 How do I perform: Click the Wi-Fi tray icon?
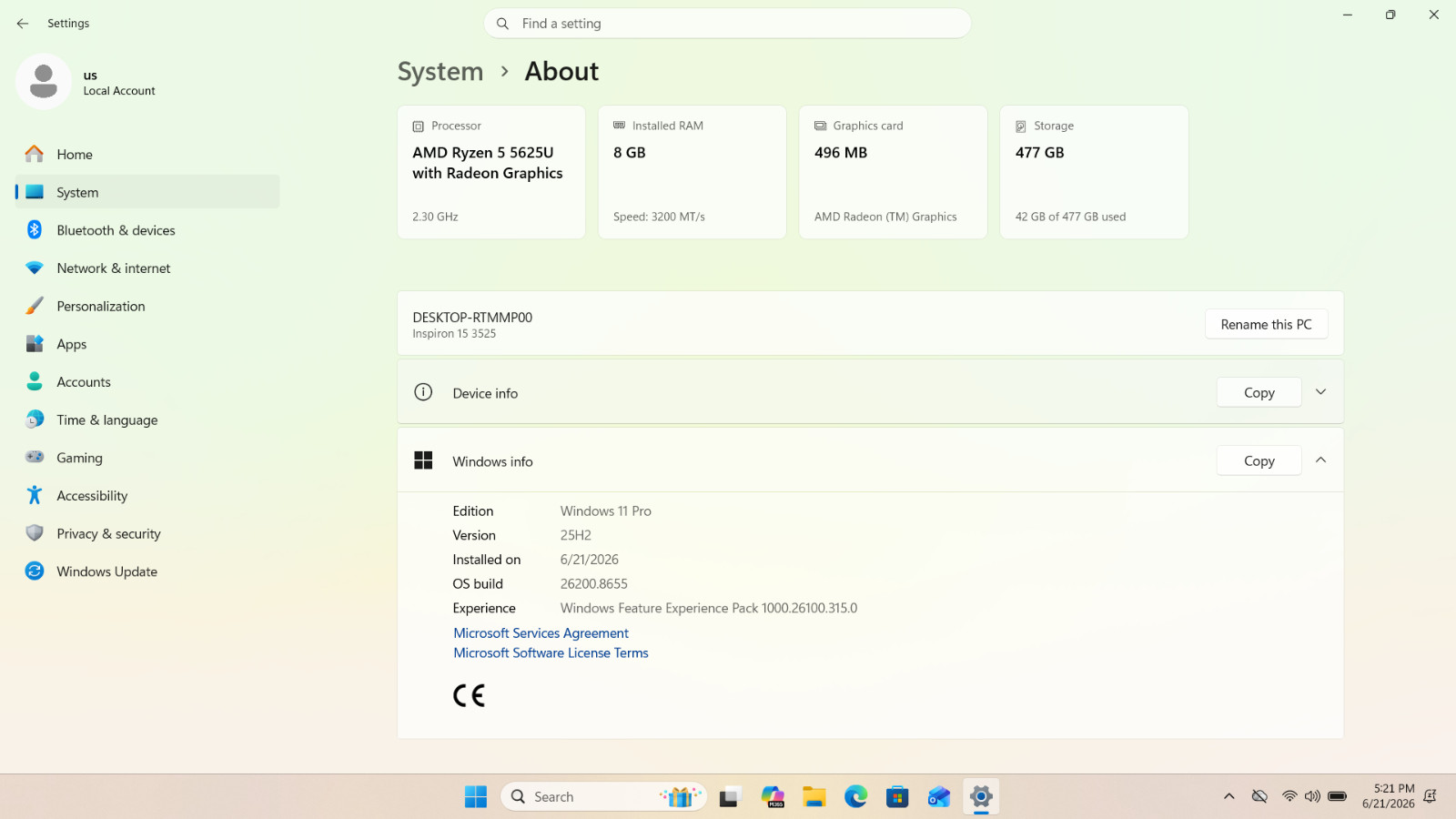1289,796
